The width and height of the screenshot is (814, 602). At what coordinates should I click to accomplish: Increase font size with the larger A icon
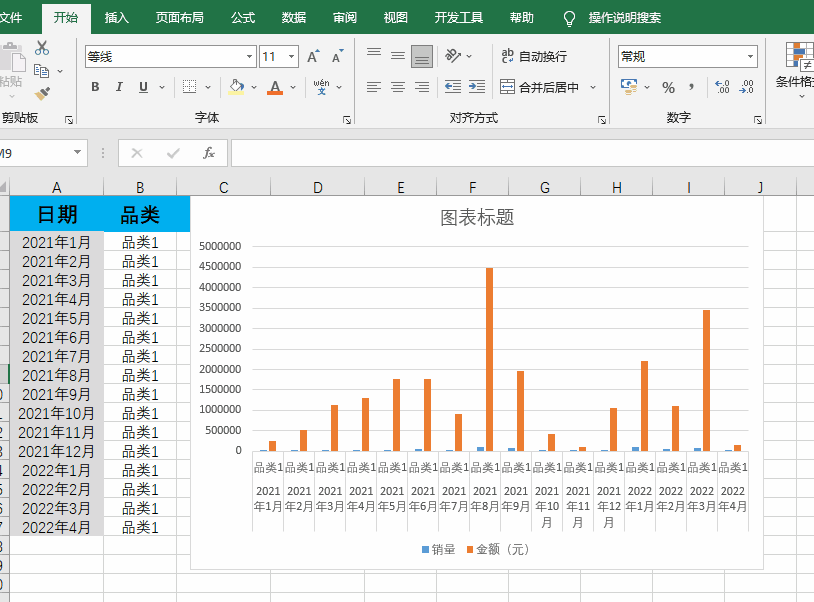[x=313, y=57]
